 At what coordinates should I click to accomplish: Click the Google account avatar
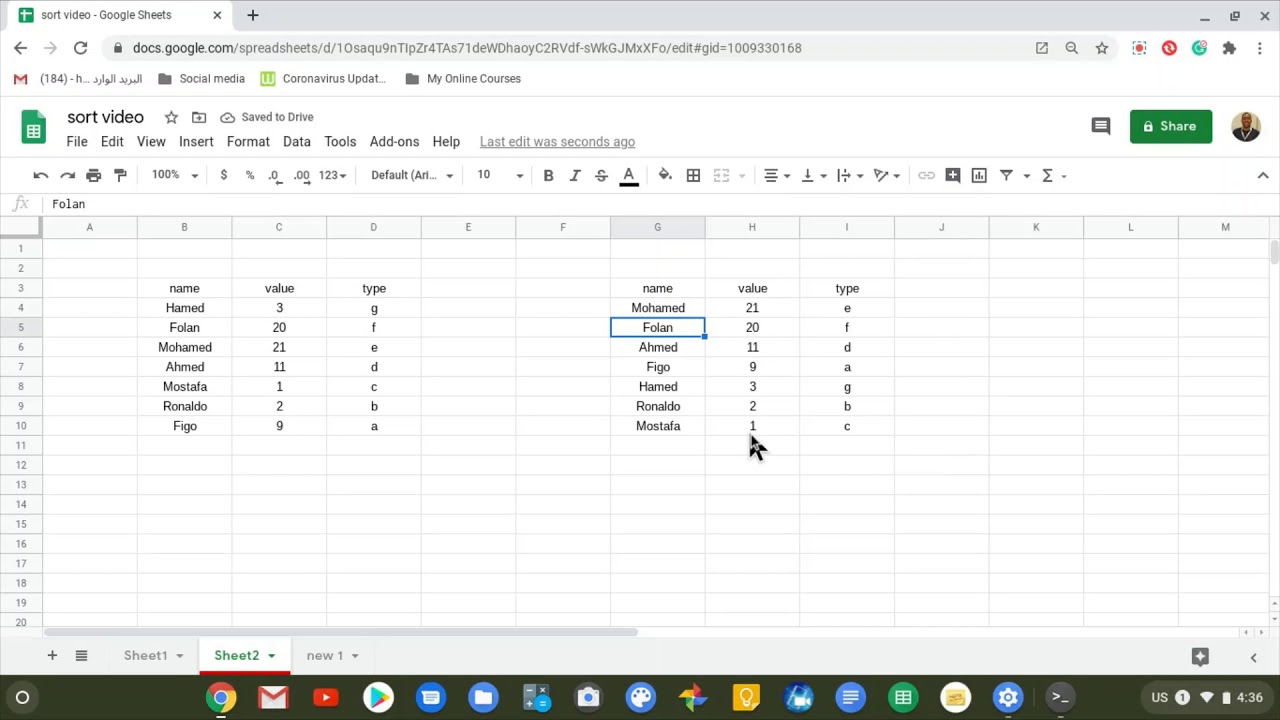[1245, 126]
